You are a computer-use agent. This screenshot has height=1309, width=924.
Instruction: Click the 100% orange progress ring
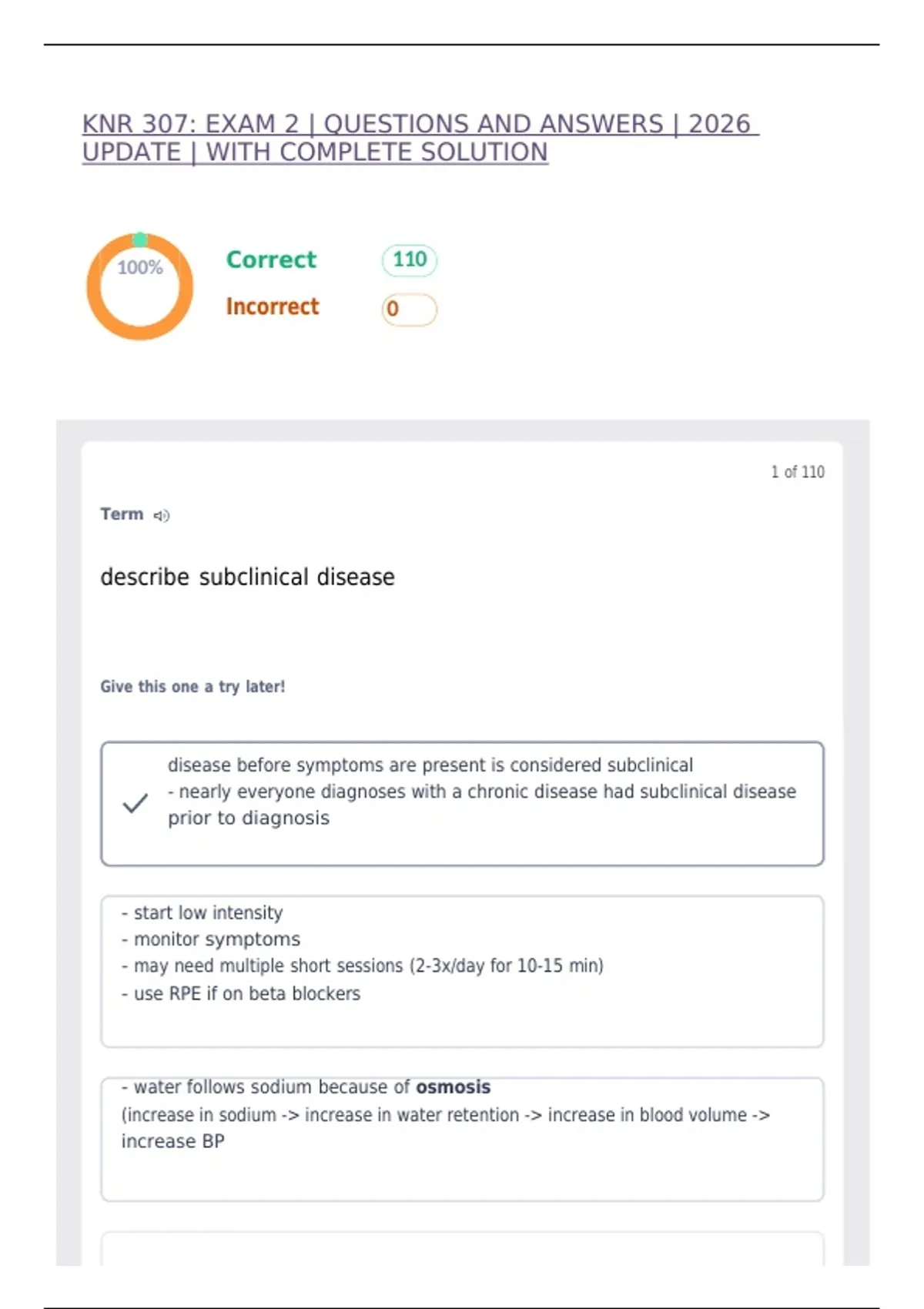(x=139, y=286)
